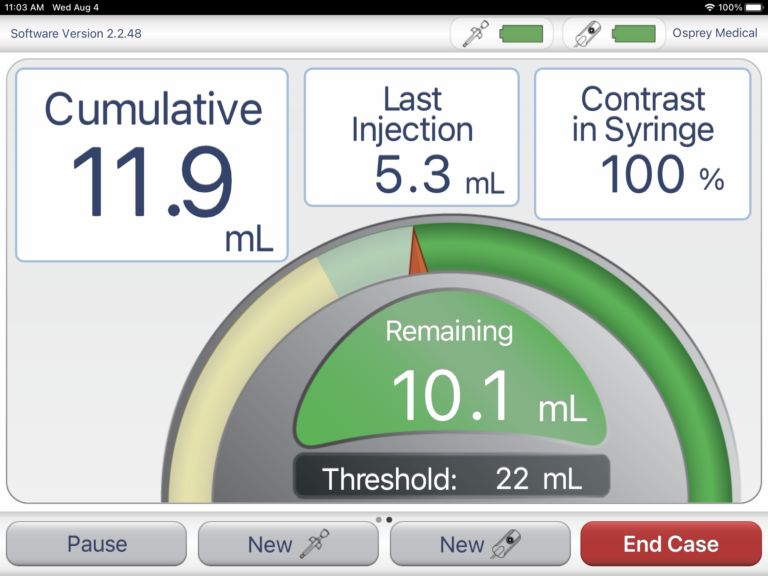Tap the Contrast in Syringe 100 % panel
Viewport: 768px width, 576px height.
tap(643, 144)
